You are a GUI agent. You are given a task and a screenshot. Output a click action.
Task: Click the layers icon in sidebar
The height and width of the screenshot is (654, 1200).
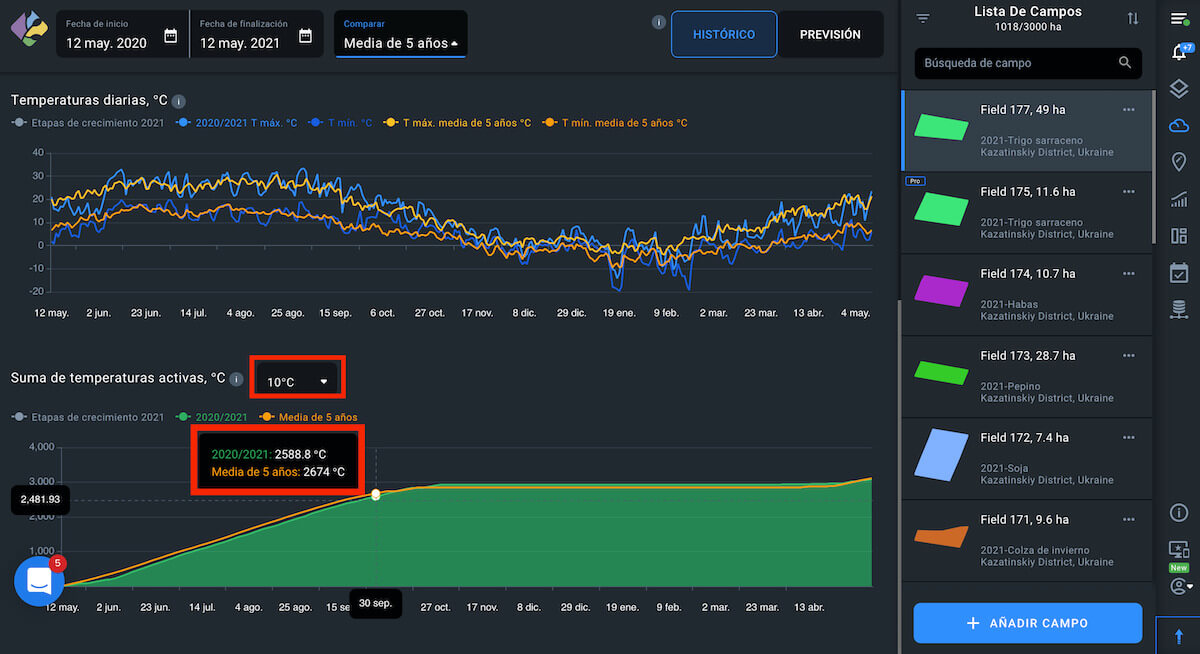[x=1178, y=89]
